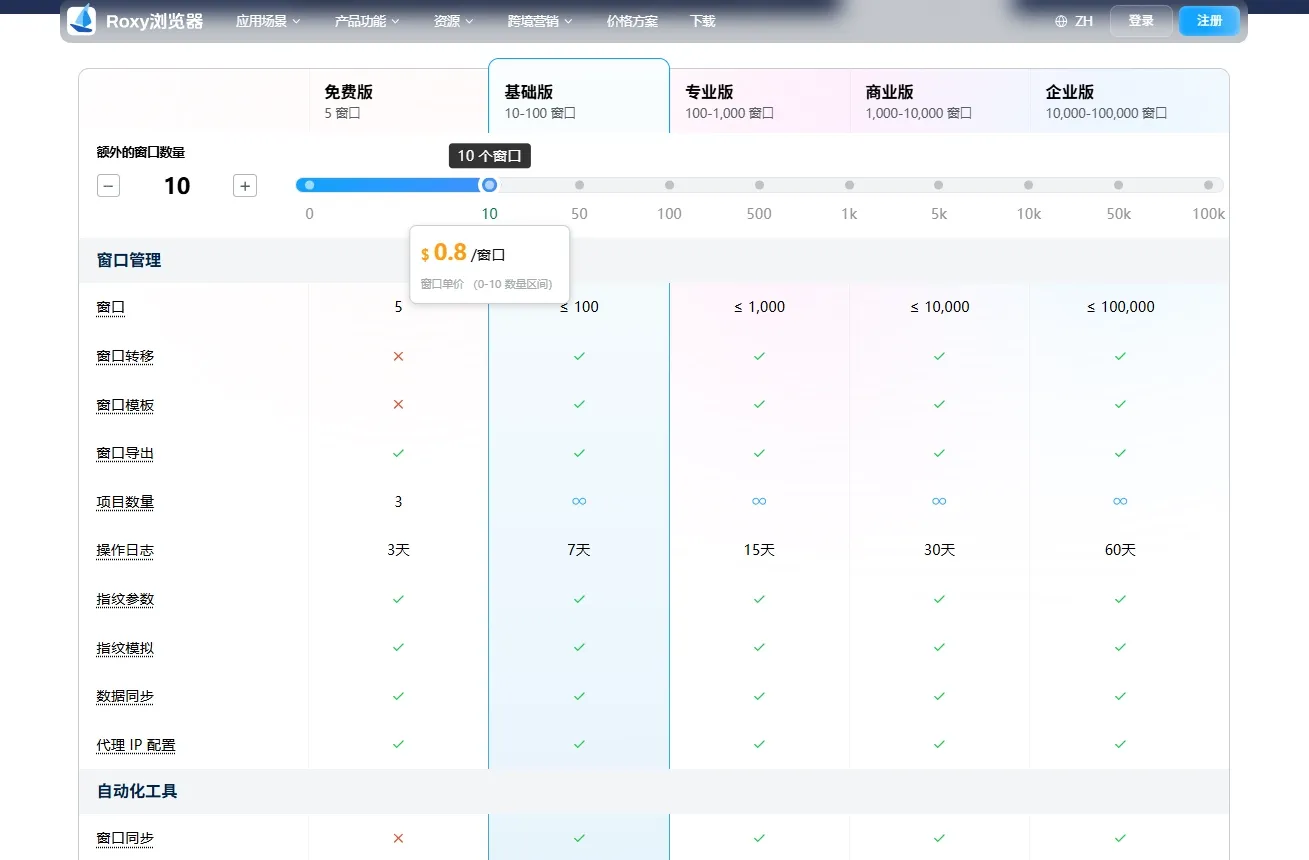Image resolution: width=1309 pixels, height=860 pixels.
Task: Click checkmark for 窗口导出 in 商业版 column
Action: (939, 453)
